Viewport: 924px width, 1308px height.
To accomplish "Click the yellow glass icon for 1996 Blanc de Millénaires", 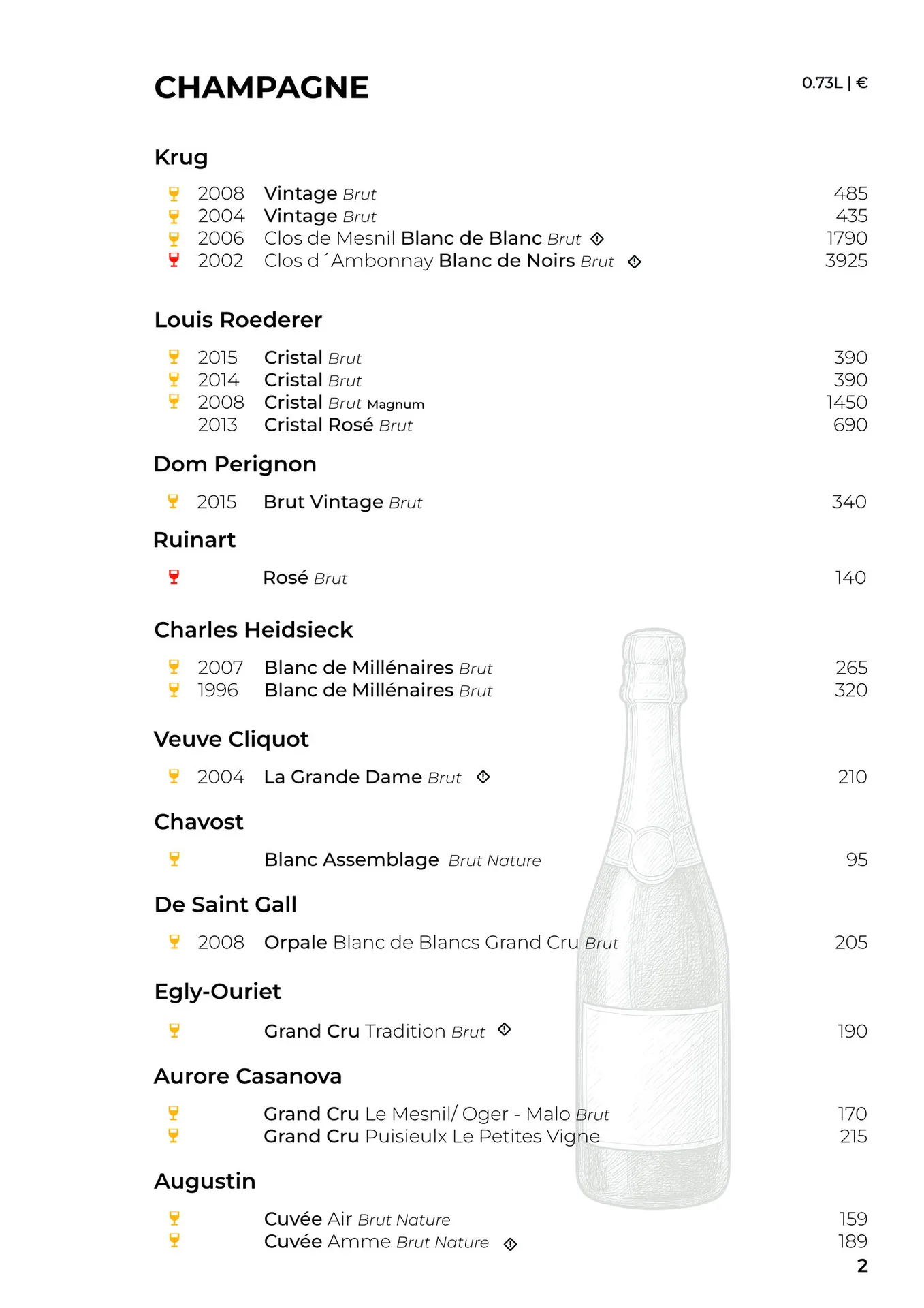I will click(x=174, y=689).
